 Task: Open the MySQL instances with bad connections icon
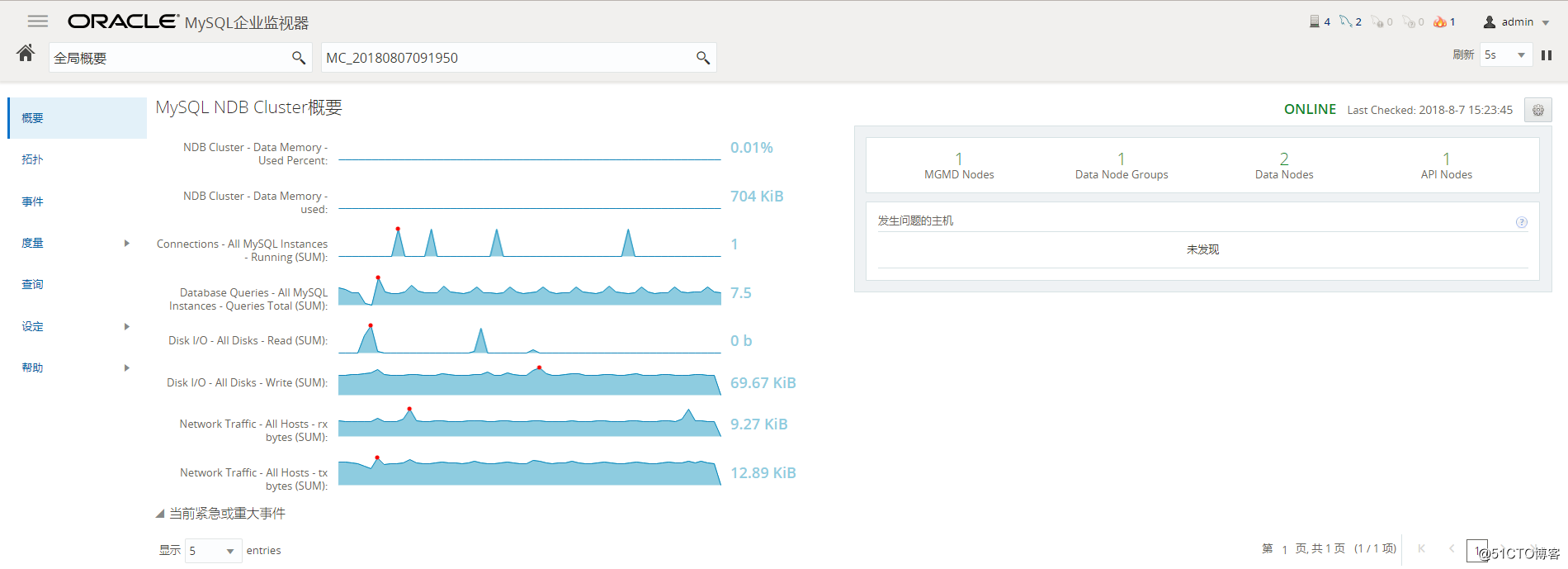click(1377, 21)
